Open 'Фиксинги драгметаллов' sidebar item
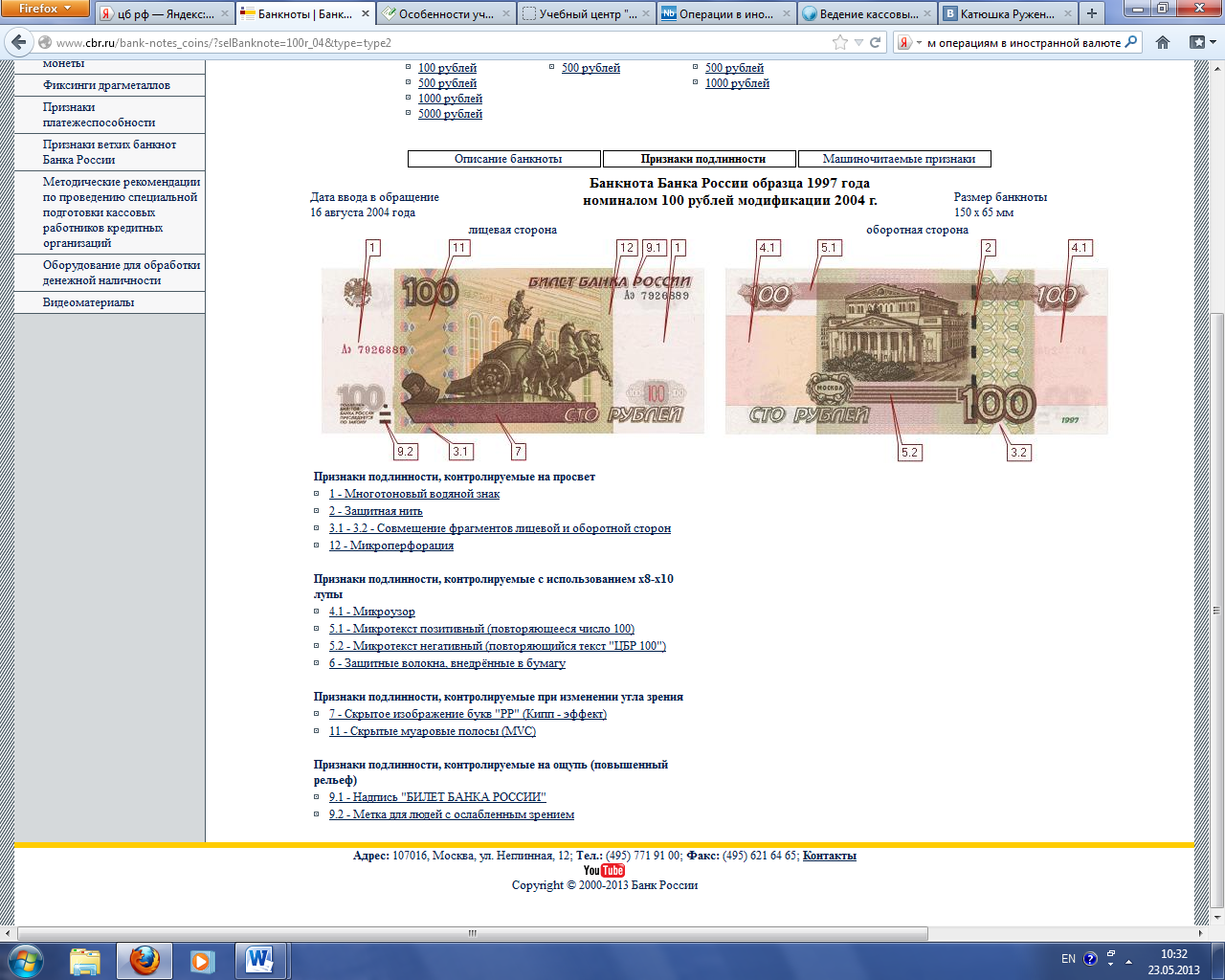This screenshot has height=980, width=1225. pos(106,85)
